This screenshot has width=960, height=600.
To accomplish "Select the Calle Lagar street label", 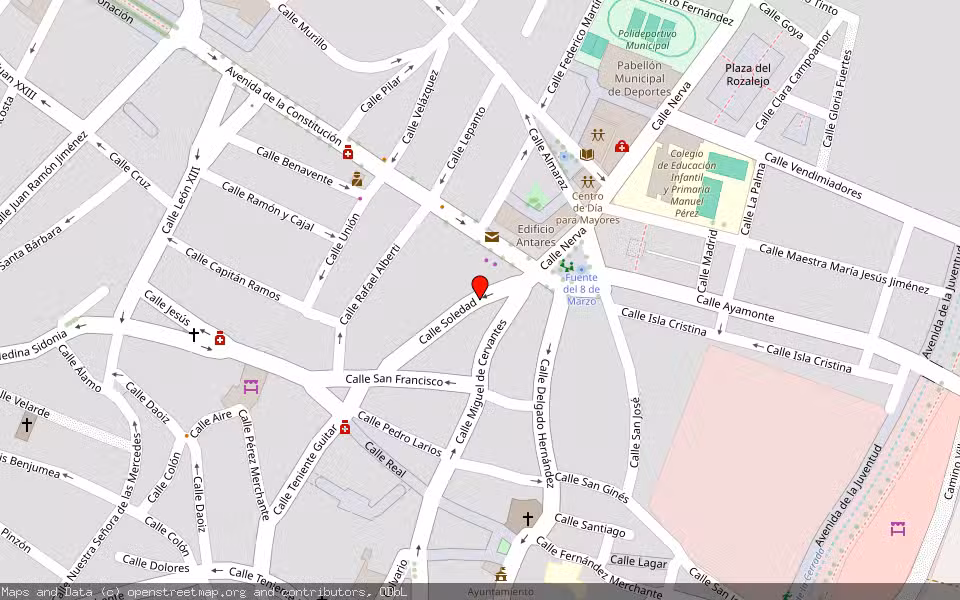I will coord(638,561).
